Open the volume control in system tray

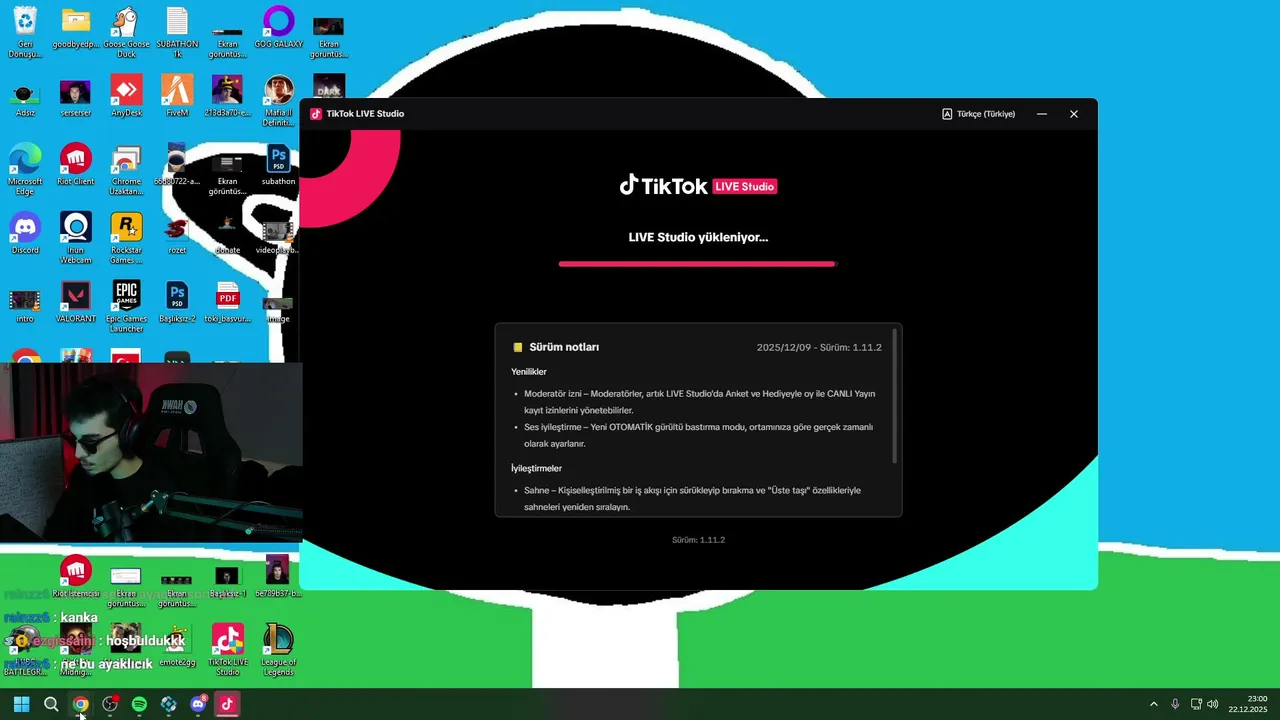click(x=1213, y=704)
